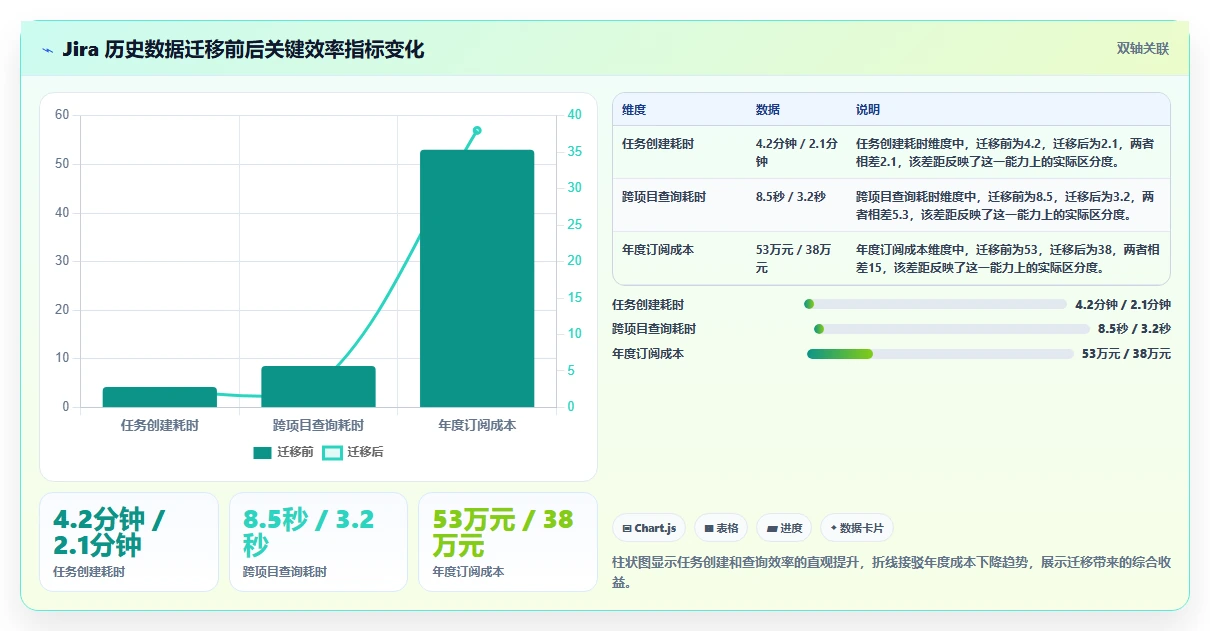Click the table cell 8.5秒 / 3.2秒
Screen dimensions: 1210x631
(798, 205)
